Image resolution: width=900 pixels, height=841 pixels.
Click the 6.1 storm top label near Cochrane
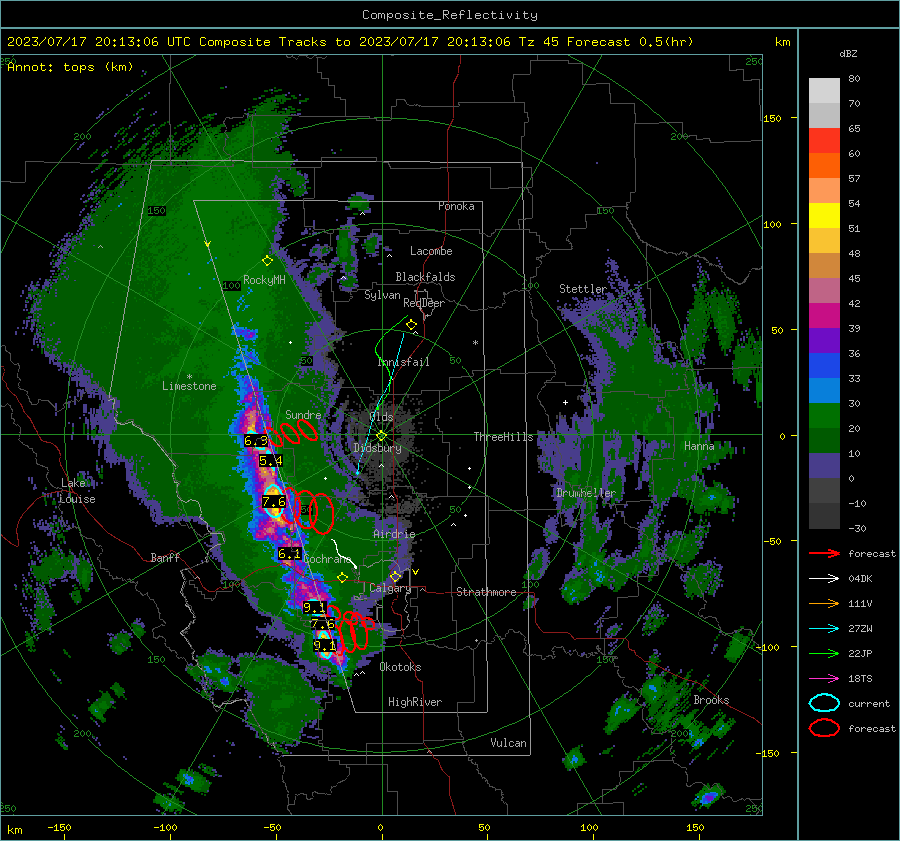point(289,554)
